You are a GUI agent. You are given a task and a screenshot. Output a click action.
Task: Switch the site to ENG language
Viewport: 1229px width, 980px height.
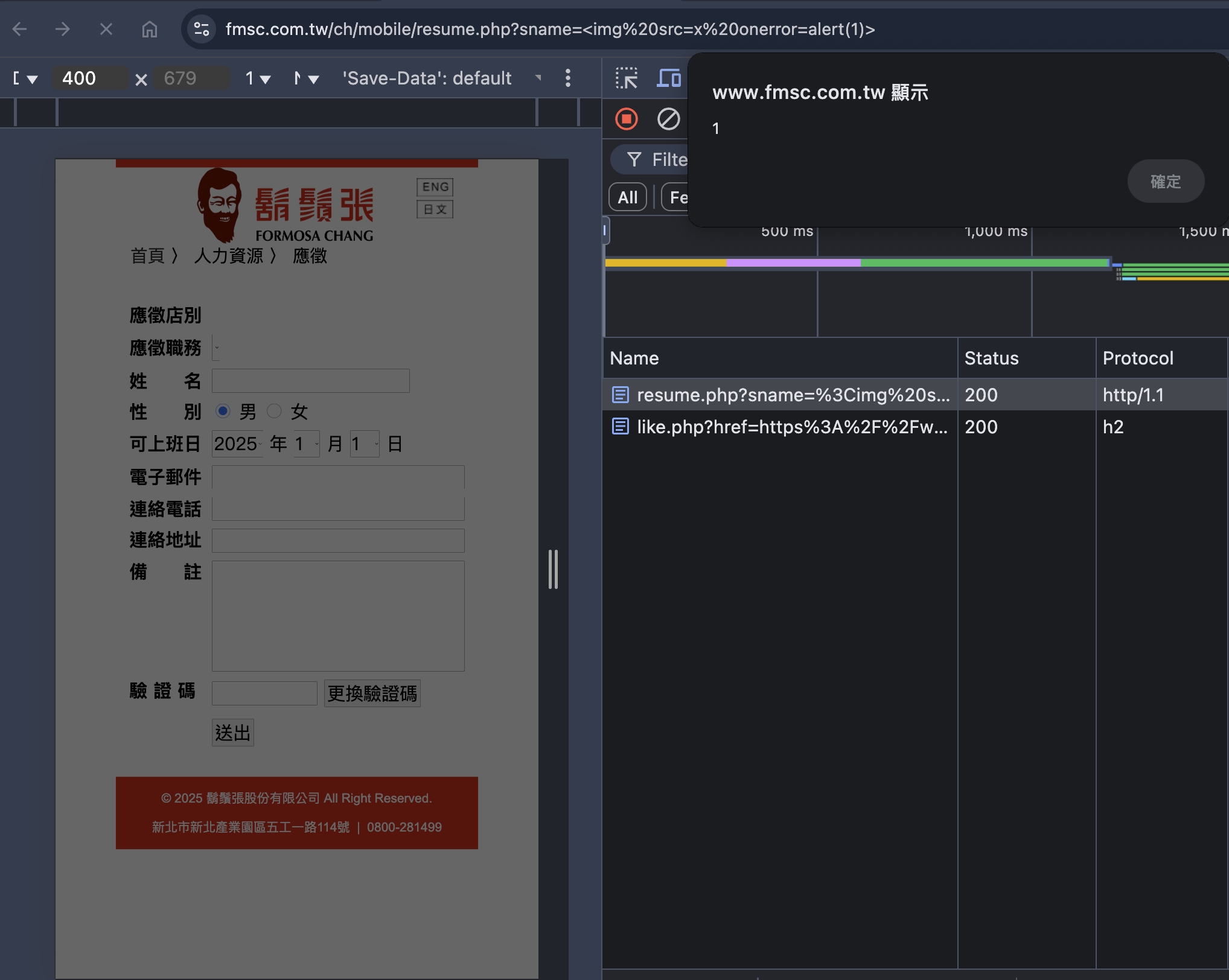(x=435, y=187)
